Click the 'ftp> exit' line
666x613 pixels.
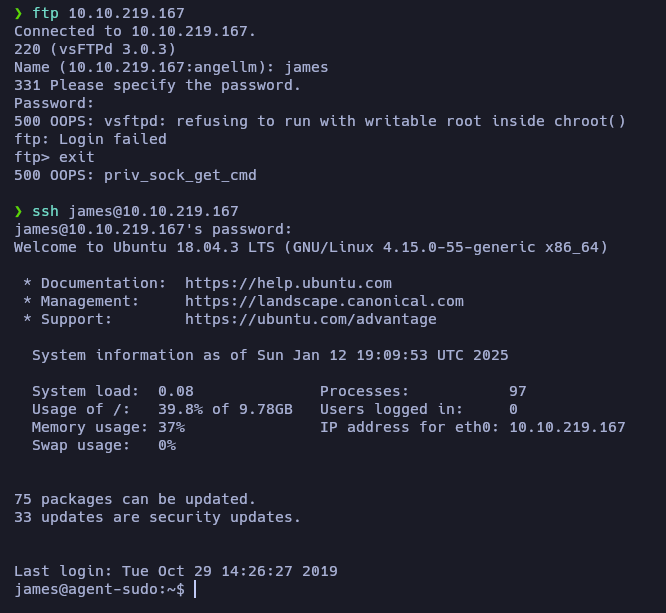click(x=54, y=157)
